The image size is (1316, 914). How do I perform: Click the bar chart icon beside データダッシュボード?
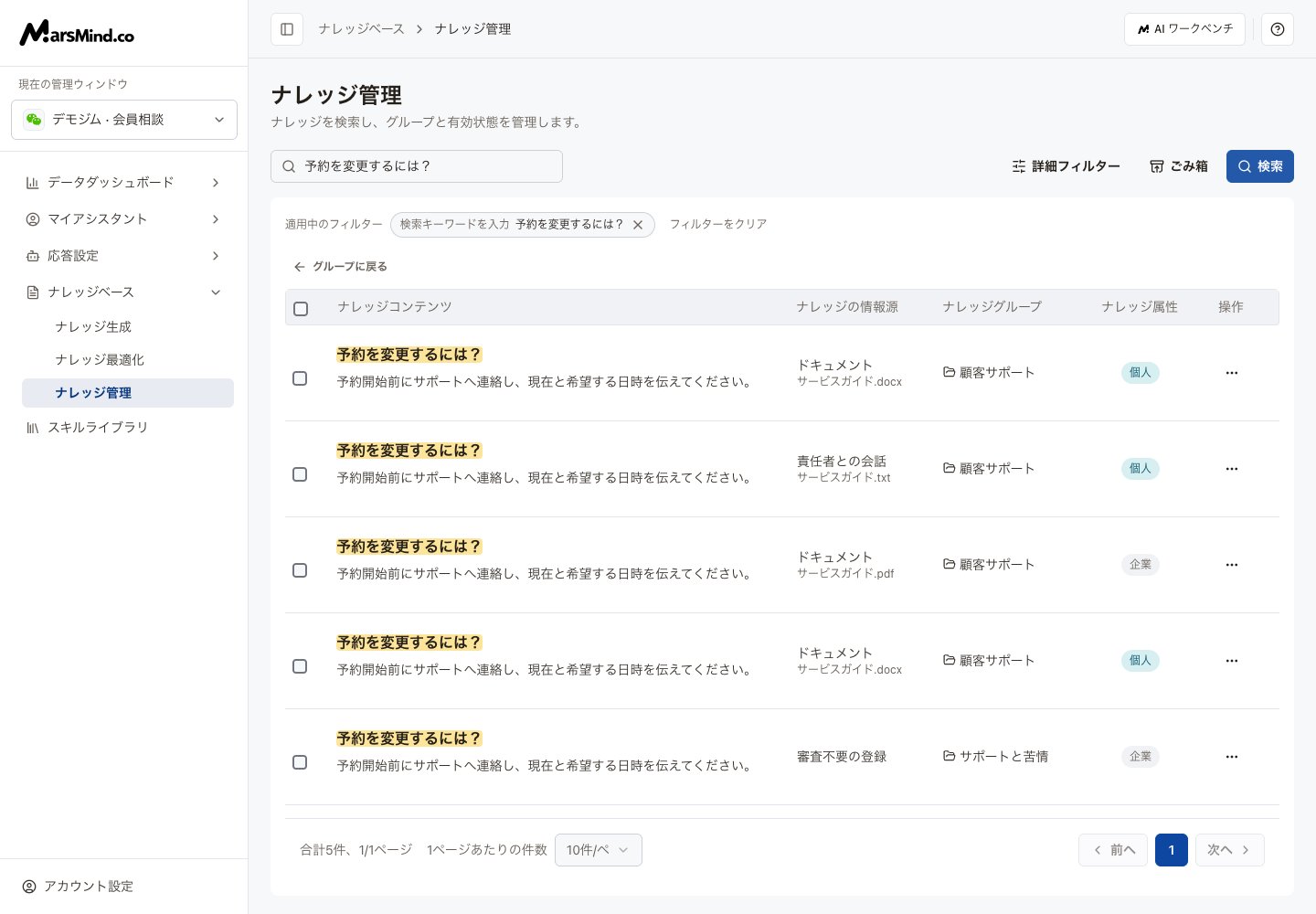pyautogui.click(x=33, y=183)
